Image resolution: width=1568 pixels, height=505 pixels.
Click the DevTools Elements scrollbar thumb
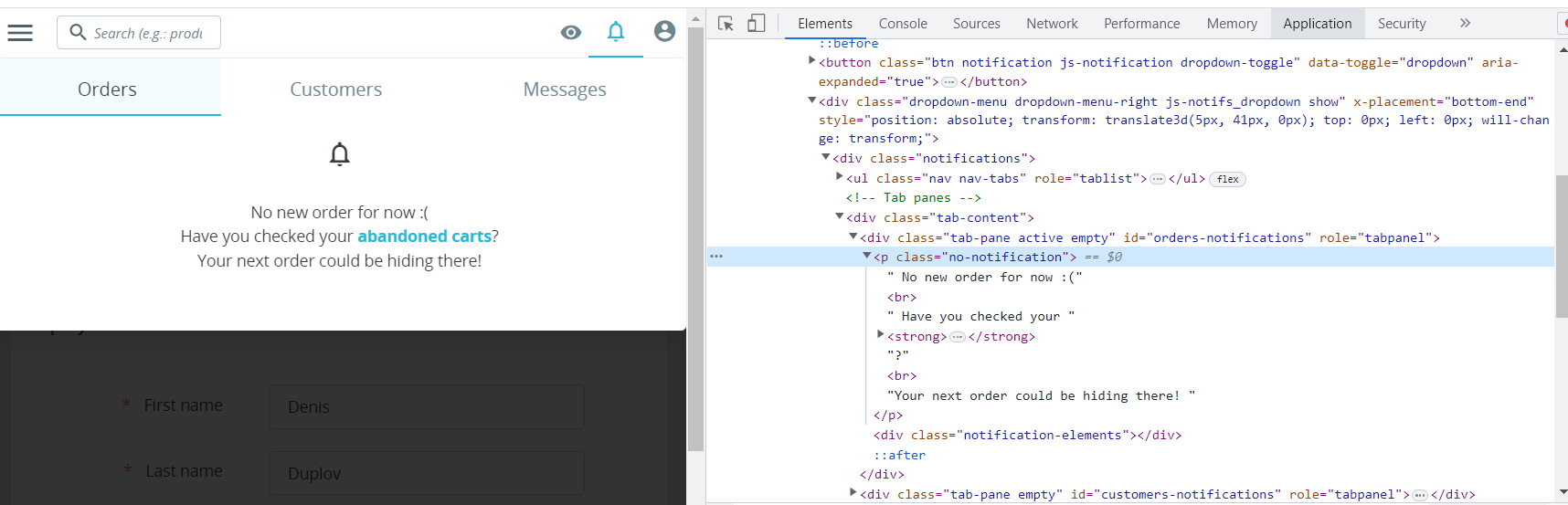1562,247
